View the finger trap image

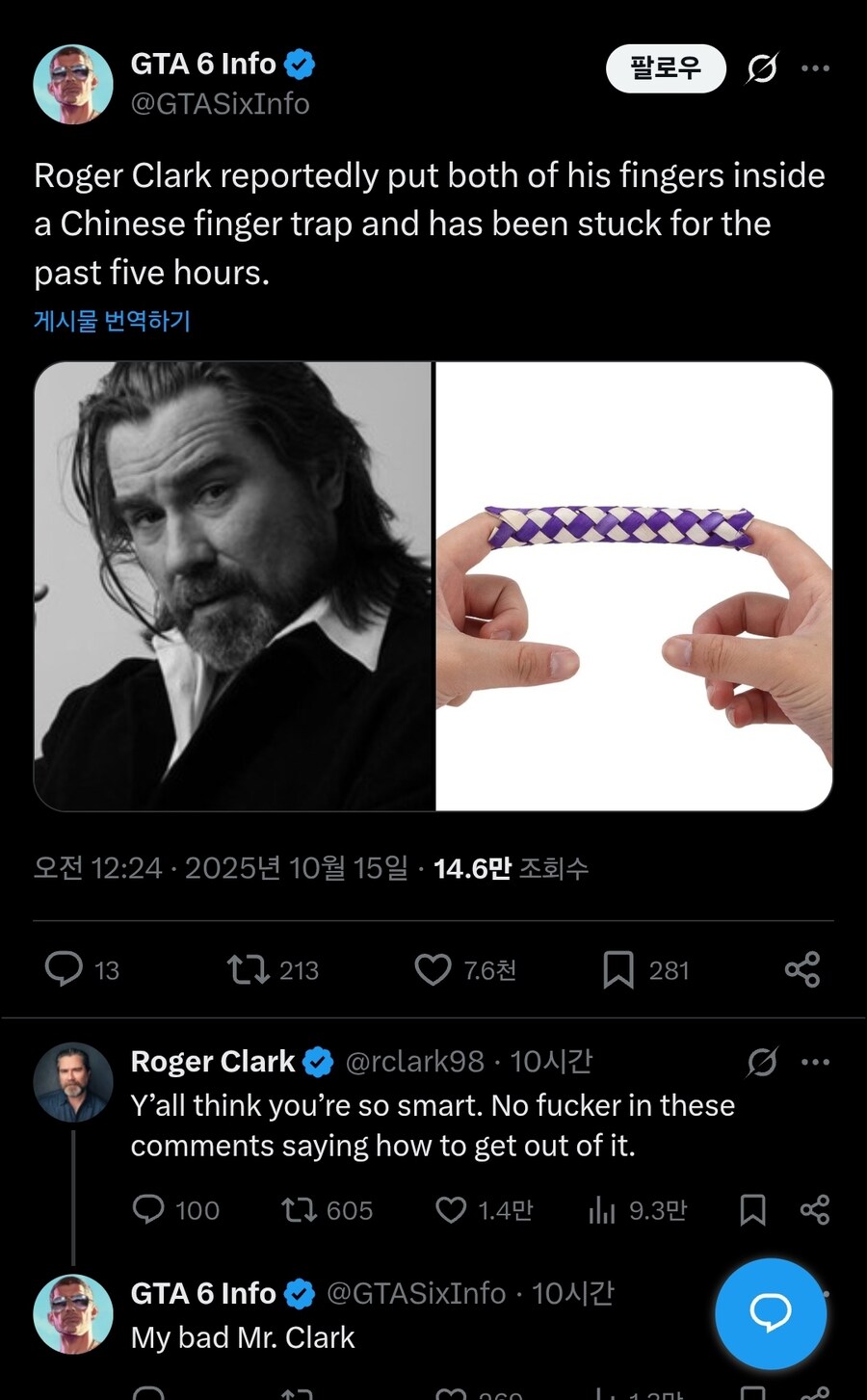point(634,586)
